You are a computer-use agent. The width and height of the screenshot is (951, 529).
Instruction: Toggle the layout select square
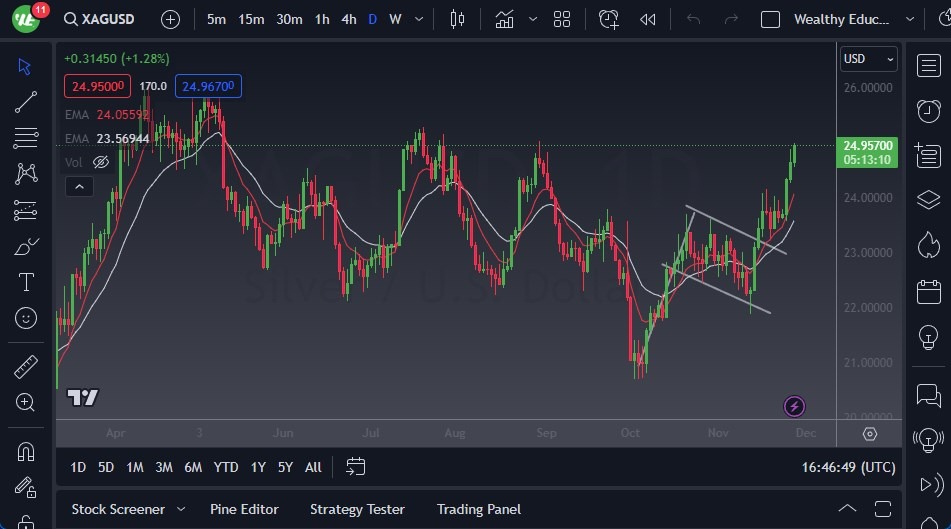(770, 19)
